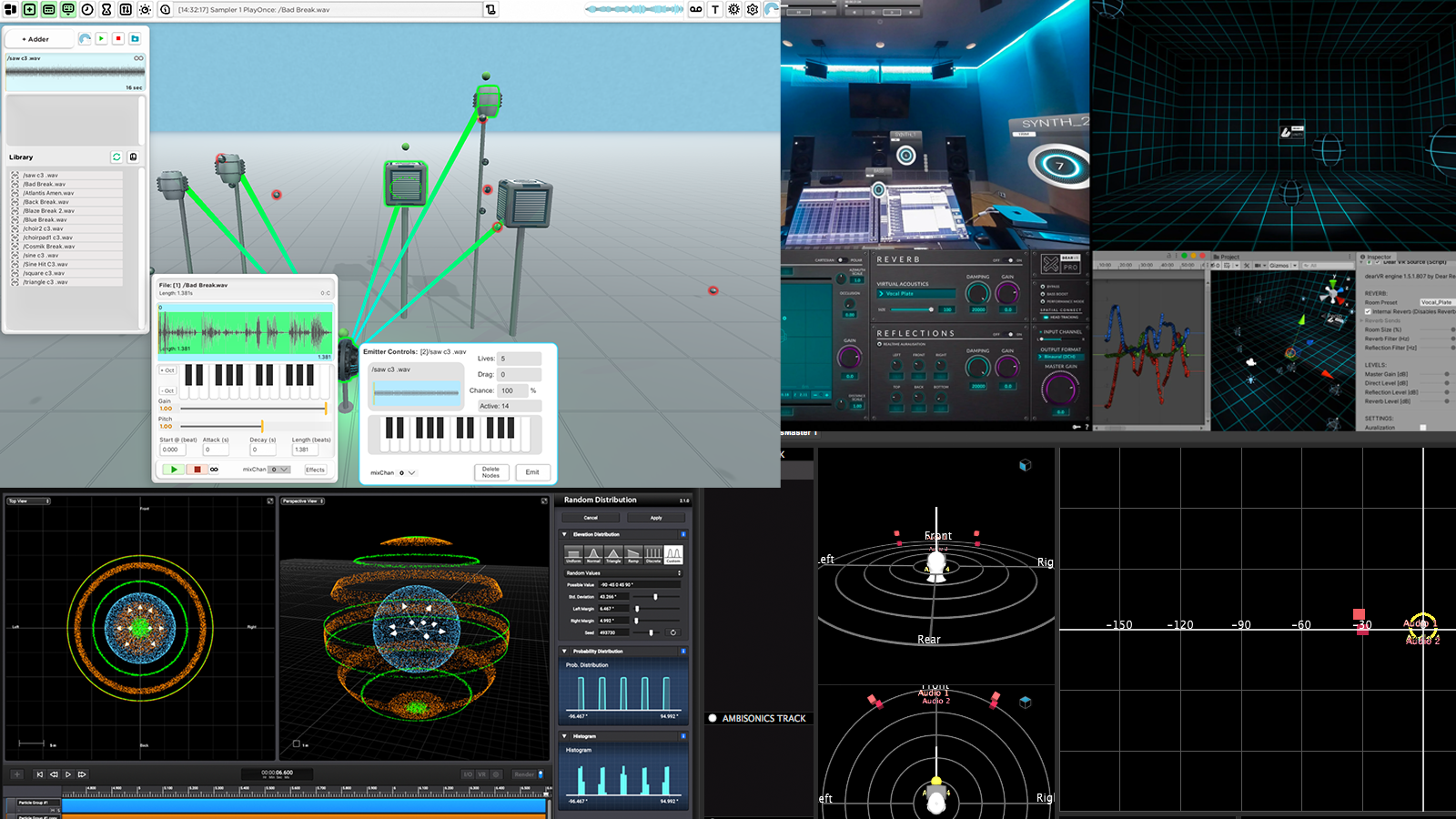
Task: Click the seed reset icon beside the Seed value
Action: [673, 632]
